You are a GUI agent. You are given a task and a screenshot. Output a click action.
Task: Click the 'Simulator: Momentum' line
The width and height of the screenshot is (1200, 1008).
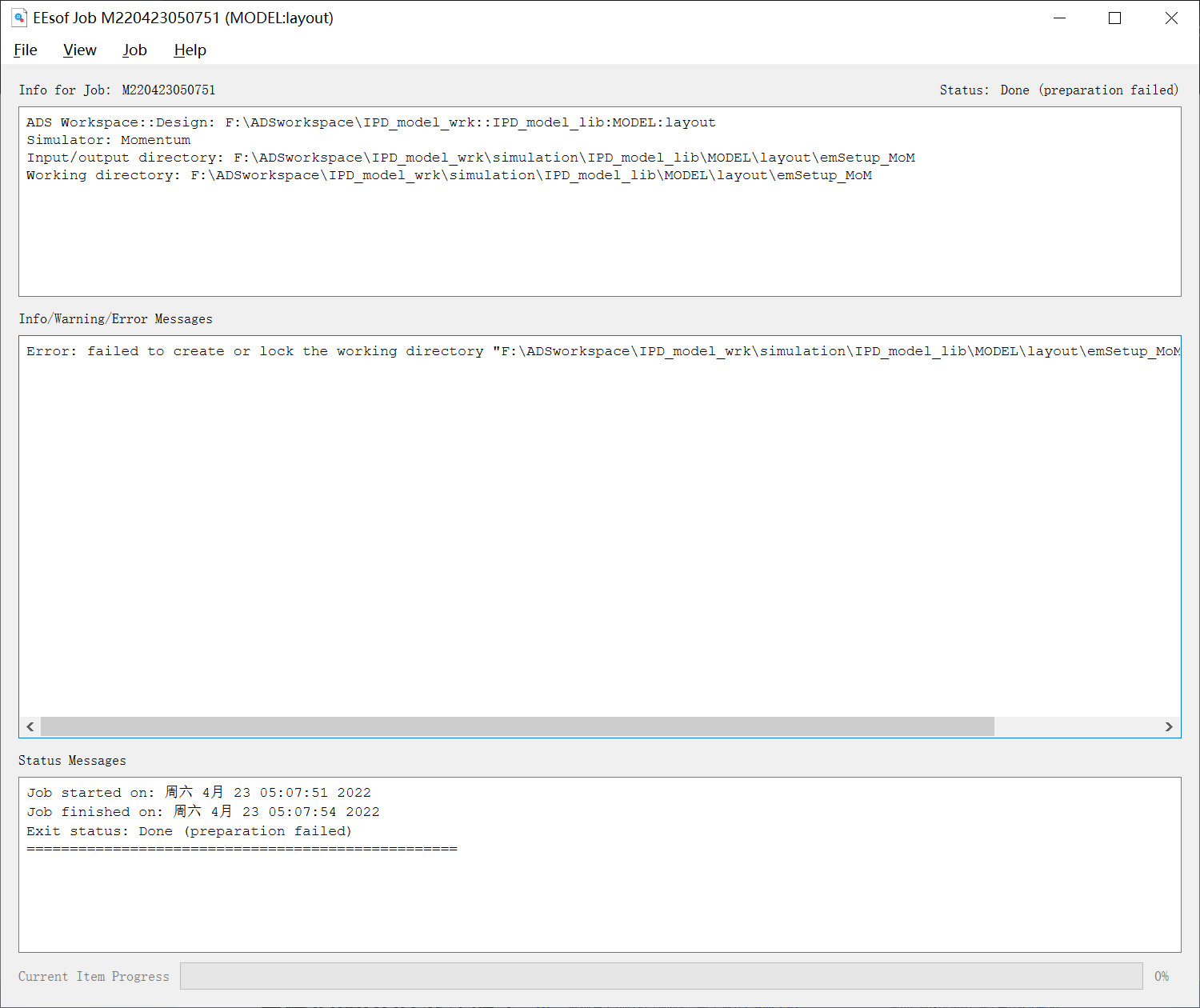(109, 140)
